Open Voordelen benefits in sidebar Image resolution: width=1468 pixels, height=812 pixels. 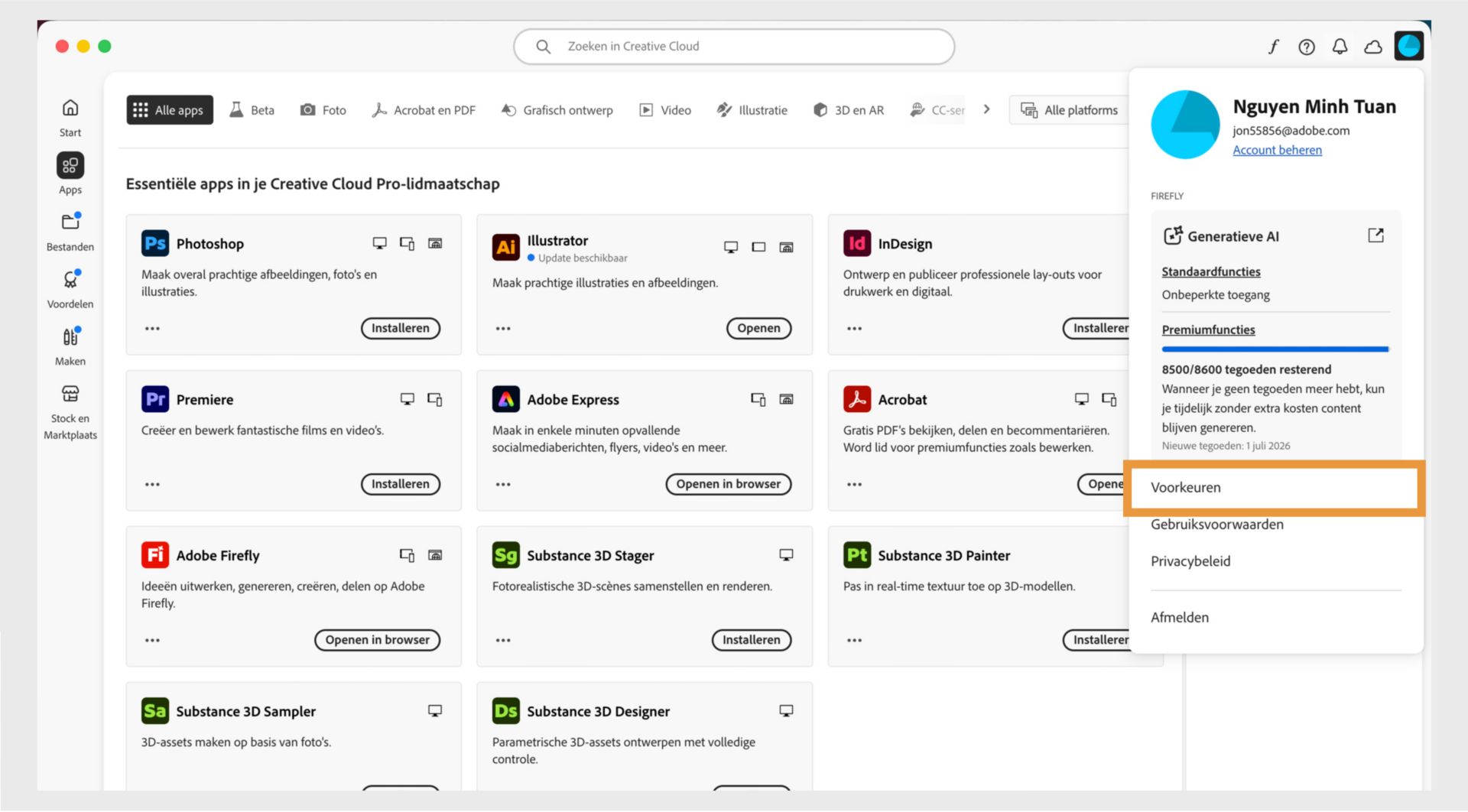pos(70,279)
